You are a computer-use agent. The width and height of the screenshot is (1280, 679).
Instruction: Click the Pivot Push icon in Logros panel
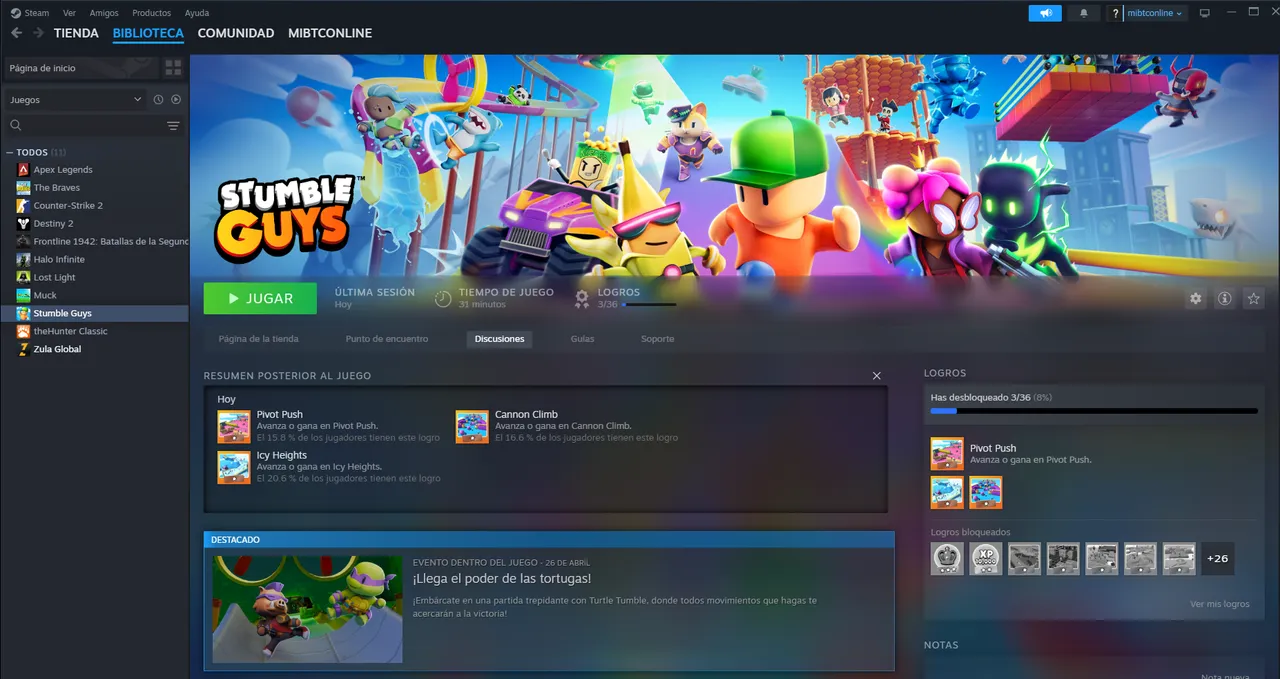coord(947,454)
